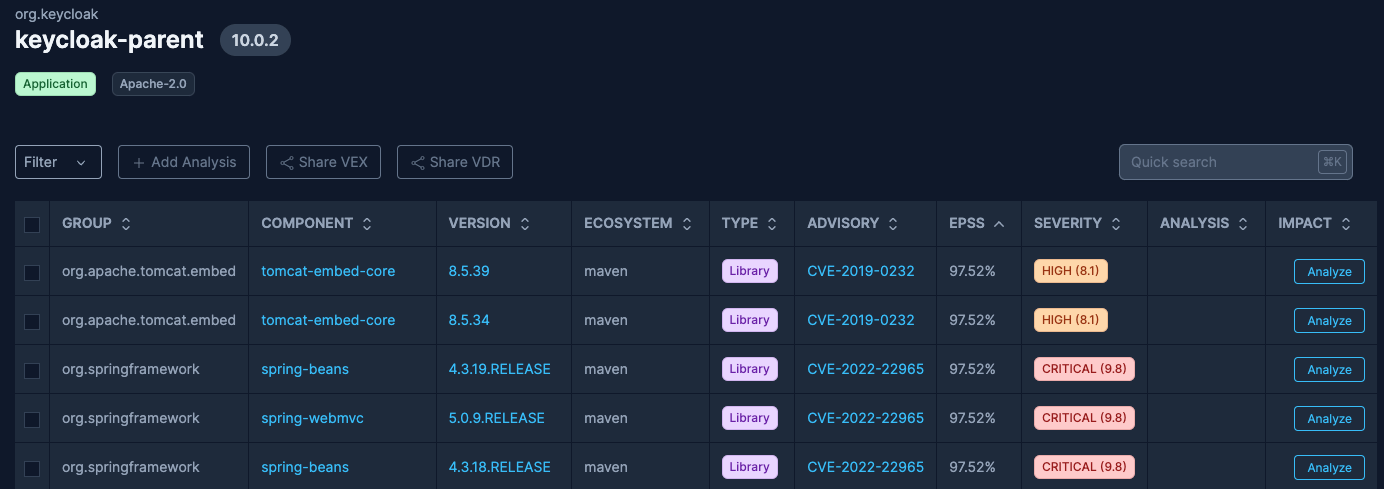1384x489 pixels.
Task: Open version 4.3.18.RELEASE link
Action: tap(499, 467)
